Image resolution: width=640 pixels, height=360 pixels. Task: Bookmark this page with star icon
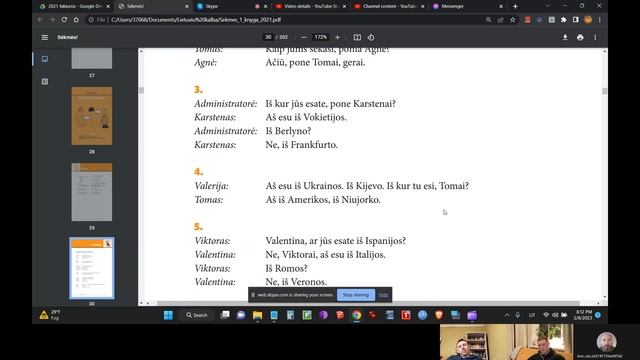pyautogui.click(x=513, y=20)
